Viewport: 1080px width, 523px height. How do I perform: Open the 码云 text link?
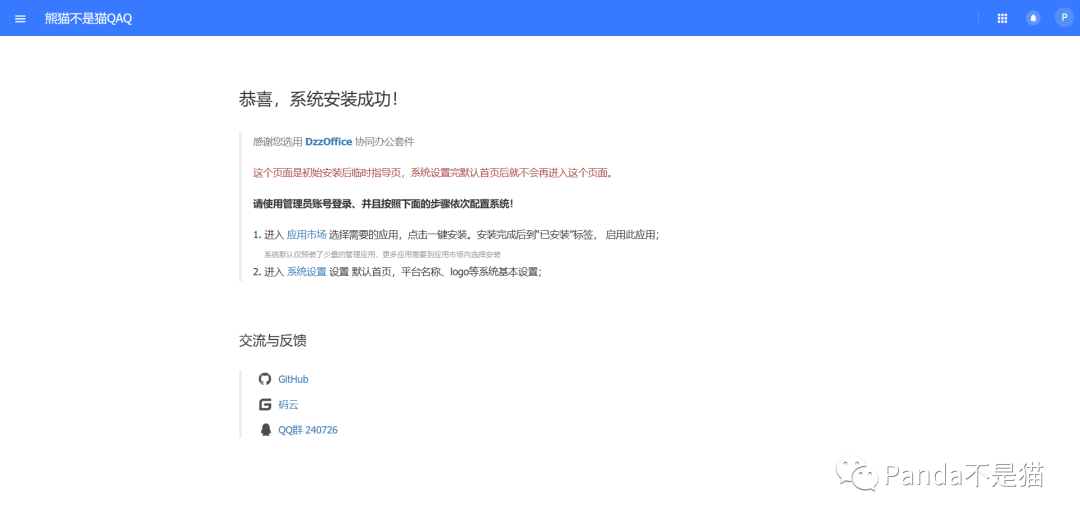(288, 404)
